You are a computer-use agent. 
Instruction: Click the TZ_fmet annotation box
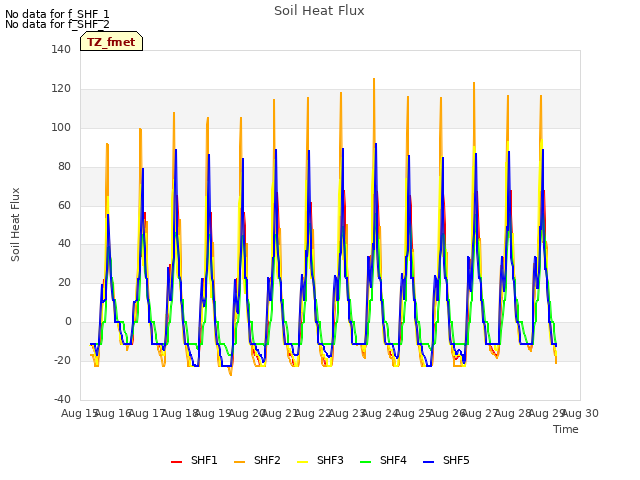pyautogui.click(x=111, y=41)
